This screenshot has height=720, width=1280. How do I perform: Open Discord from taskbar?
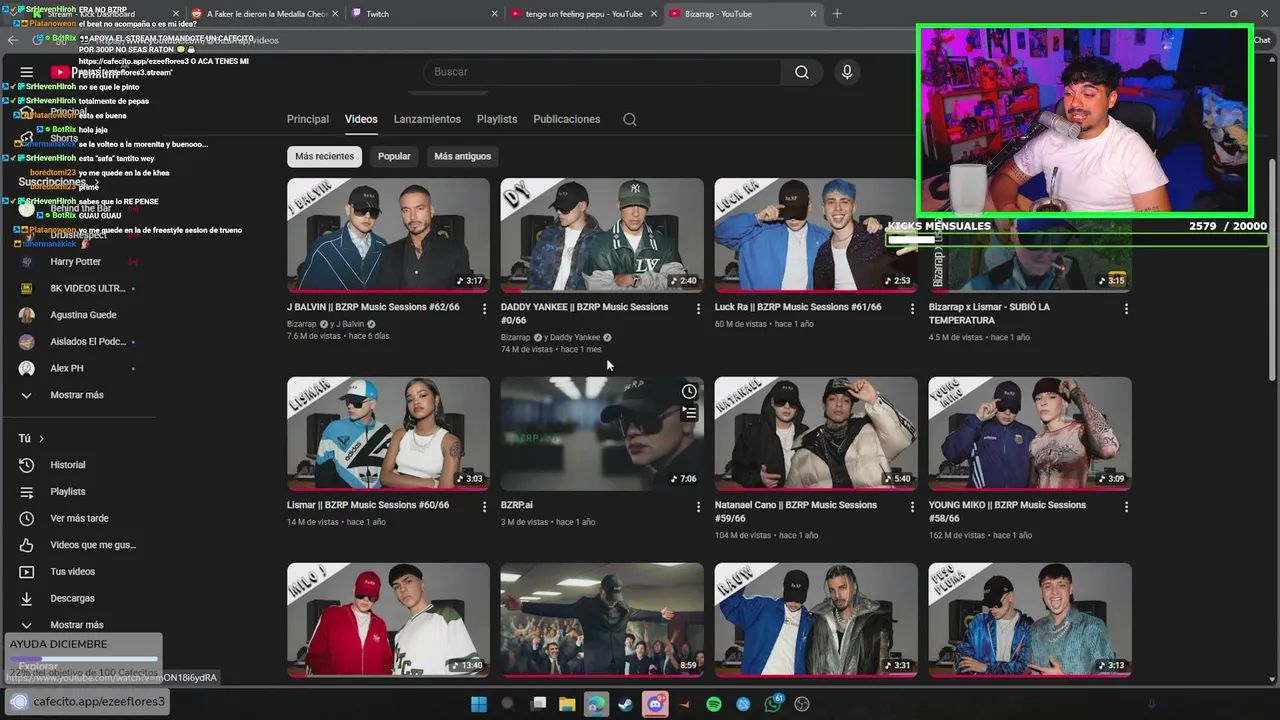tap(655, 704)
